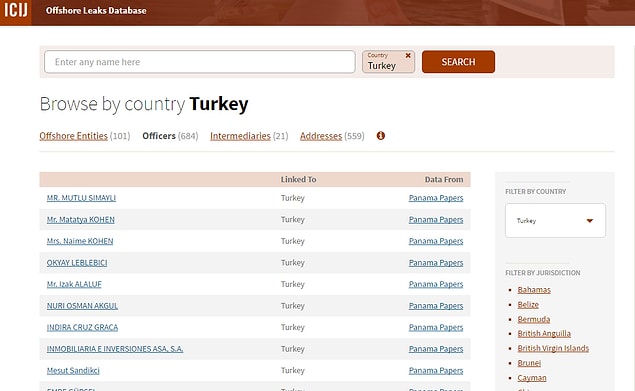The image size is (635, 391).
Task: Open the Offshore Leaks Database title link
Action: (96, 11)
